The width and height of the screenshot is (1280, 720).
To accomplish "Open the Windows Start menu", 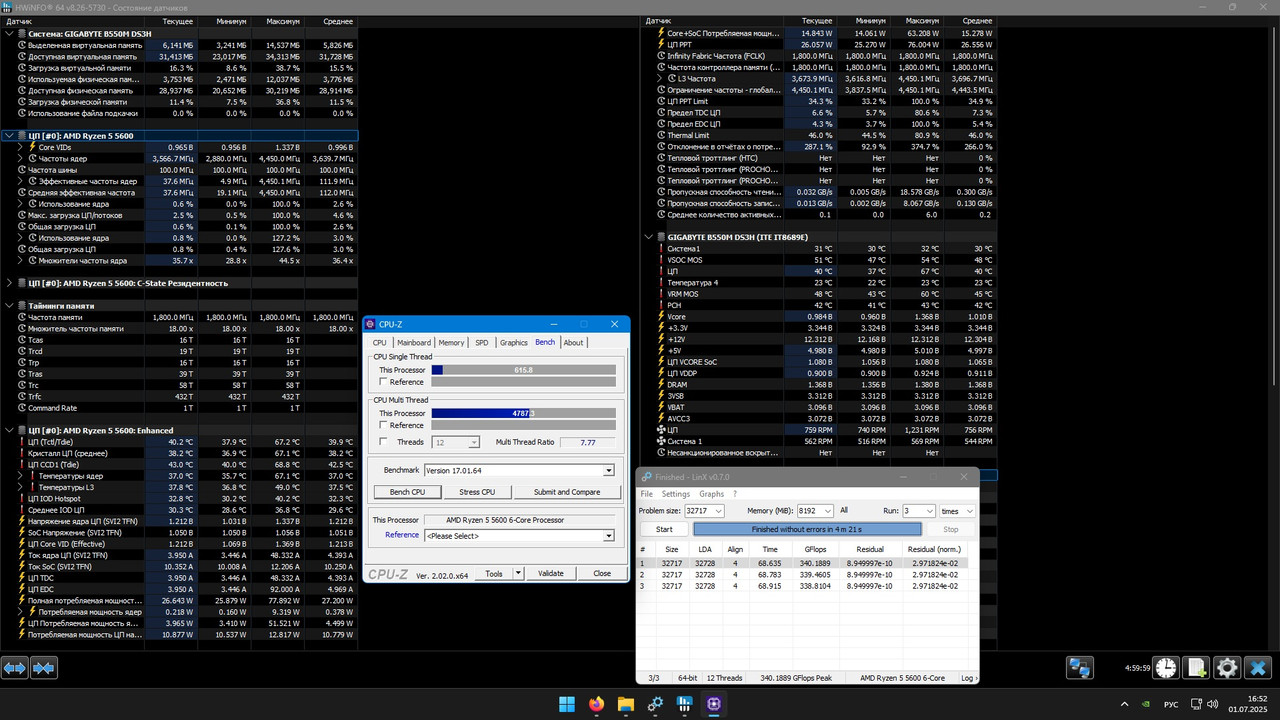I will pyautogui.click(x=567, y=704).
